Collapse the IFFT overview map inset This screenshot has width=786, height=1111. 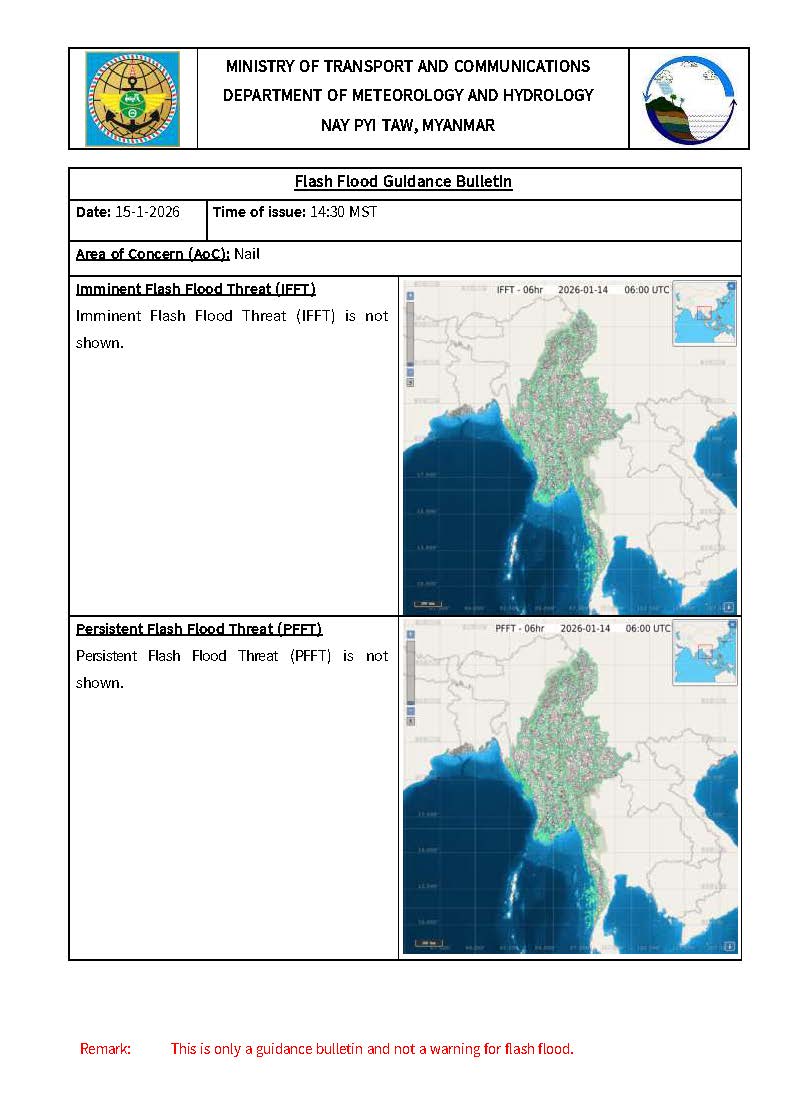point(731,286)
